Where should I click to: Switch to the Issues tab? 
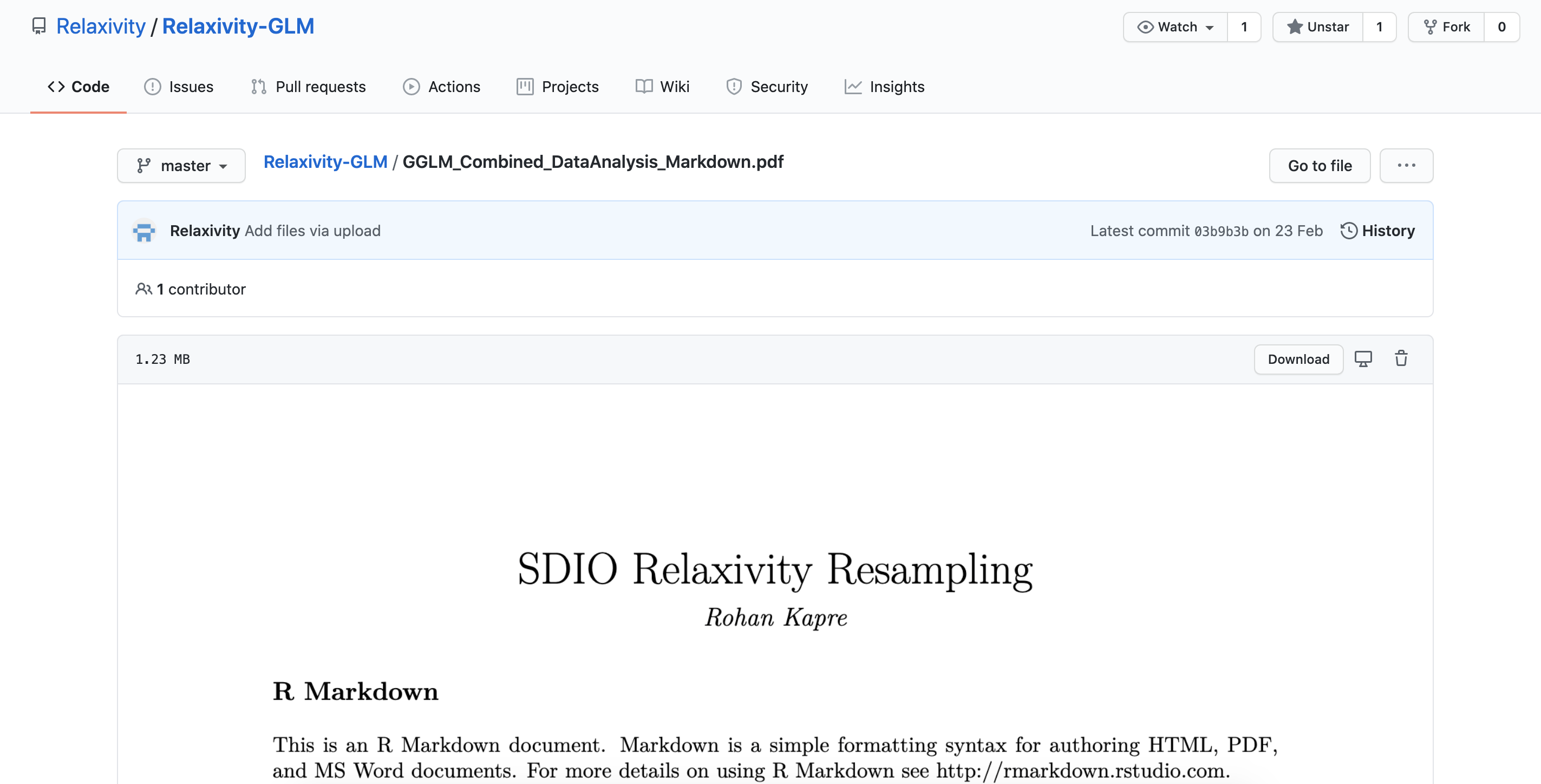click(x=179, y=87)
